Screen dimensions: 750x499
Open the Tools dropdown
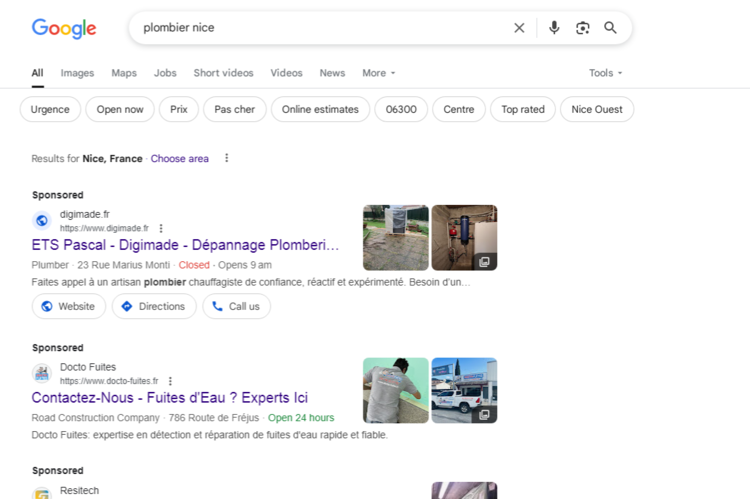coord(605,73)
